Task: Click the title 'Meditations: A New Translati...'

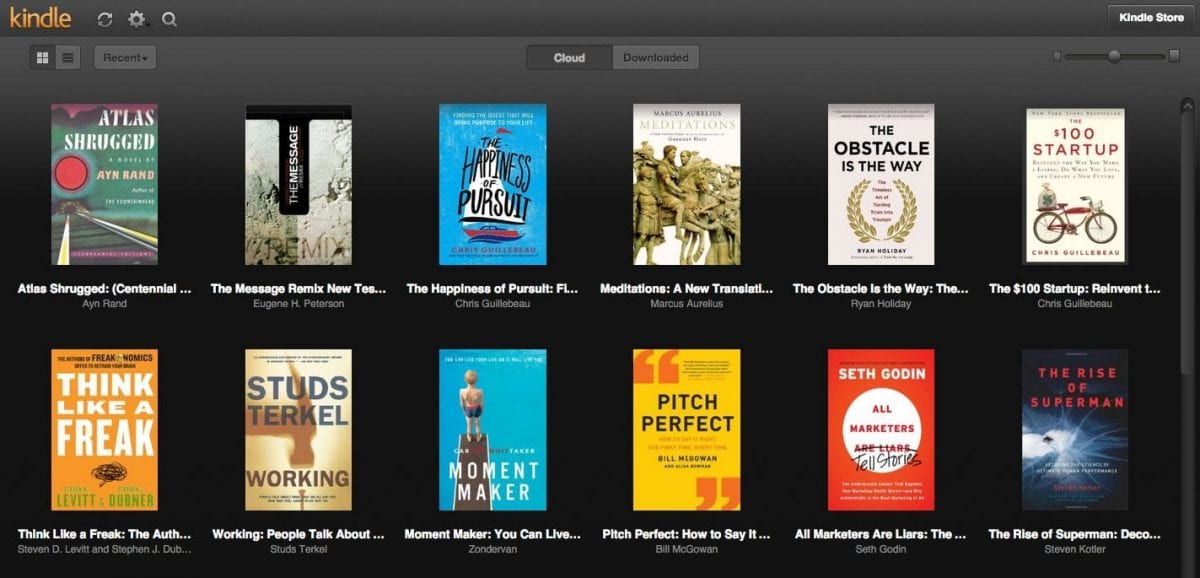Action: coord(686,288)
